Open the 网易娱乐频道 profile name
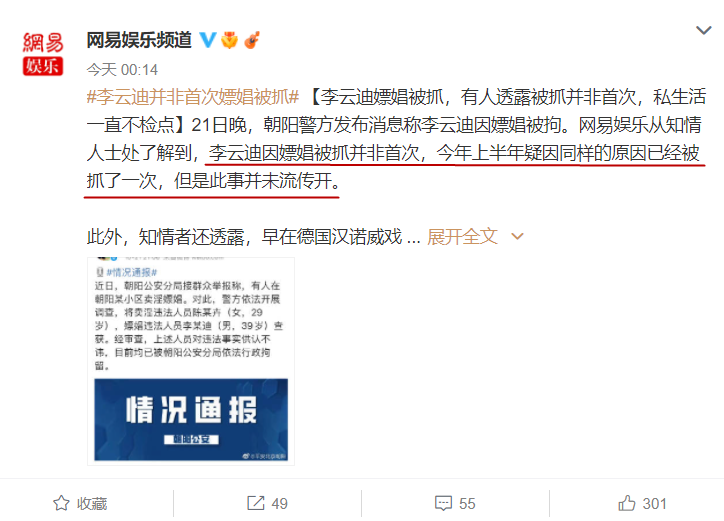 [x=139, y=40]
